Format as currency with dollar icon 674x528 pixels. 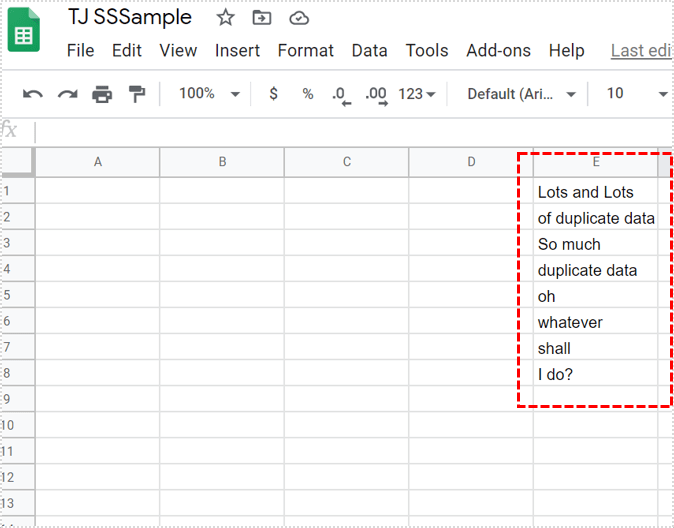(274, 94)
